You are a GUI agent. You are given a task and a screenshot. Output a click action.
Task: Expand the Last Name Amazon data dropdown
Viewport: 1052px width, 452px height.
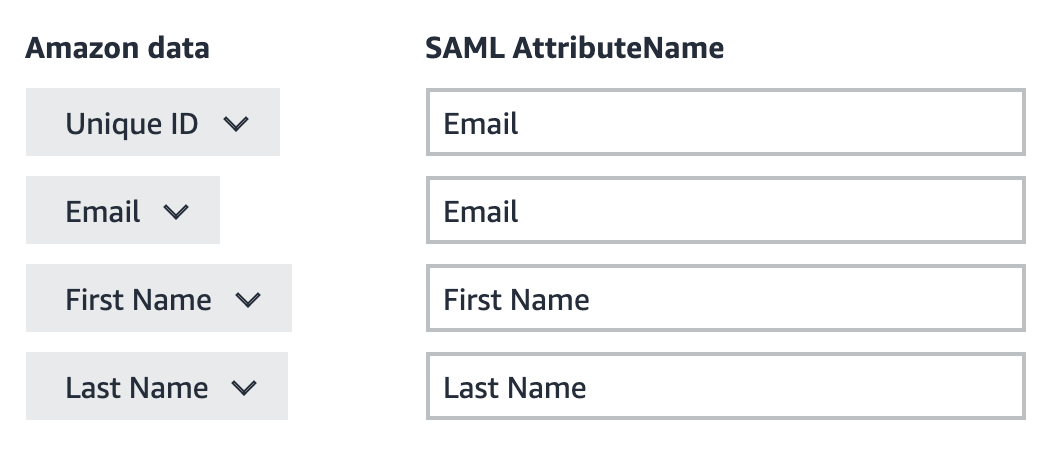(157, 386)
